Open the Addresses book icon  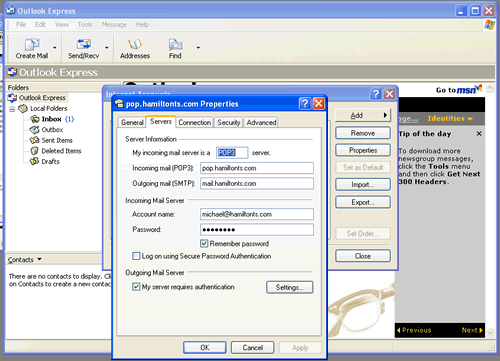[135, 44]
